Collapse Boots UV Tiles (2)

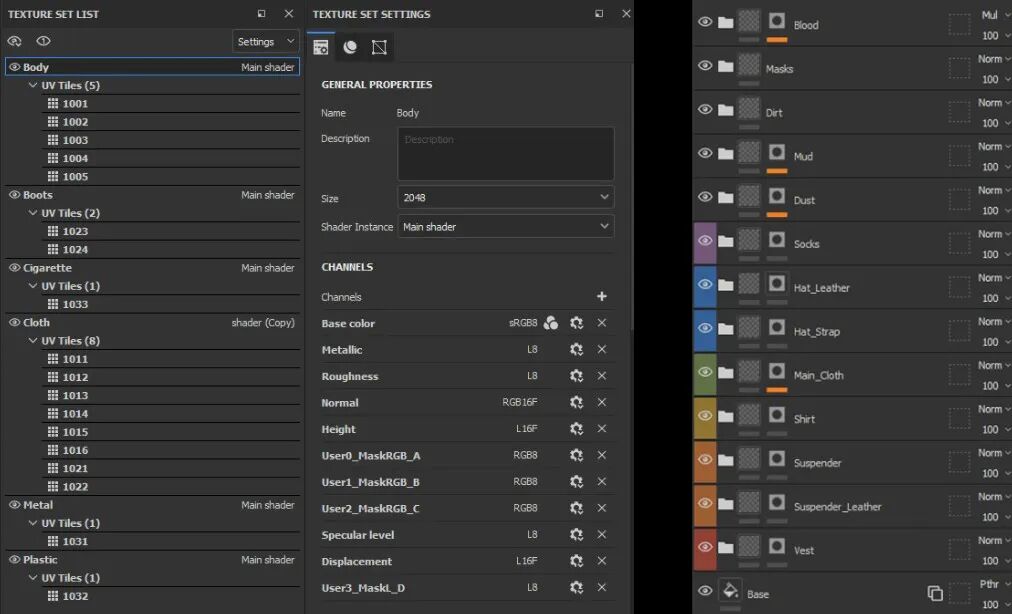click(x=33, y=213)
